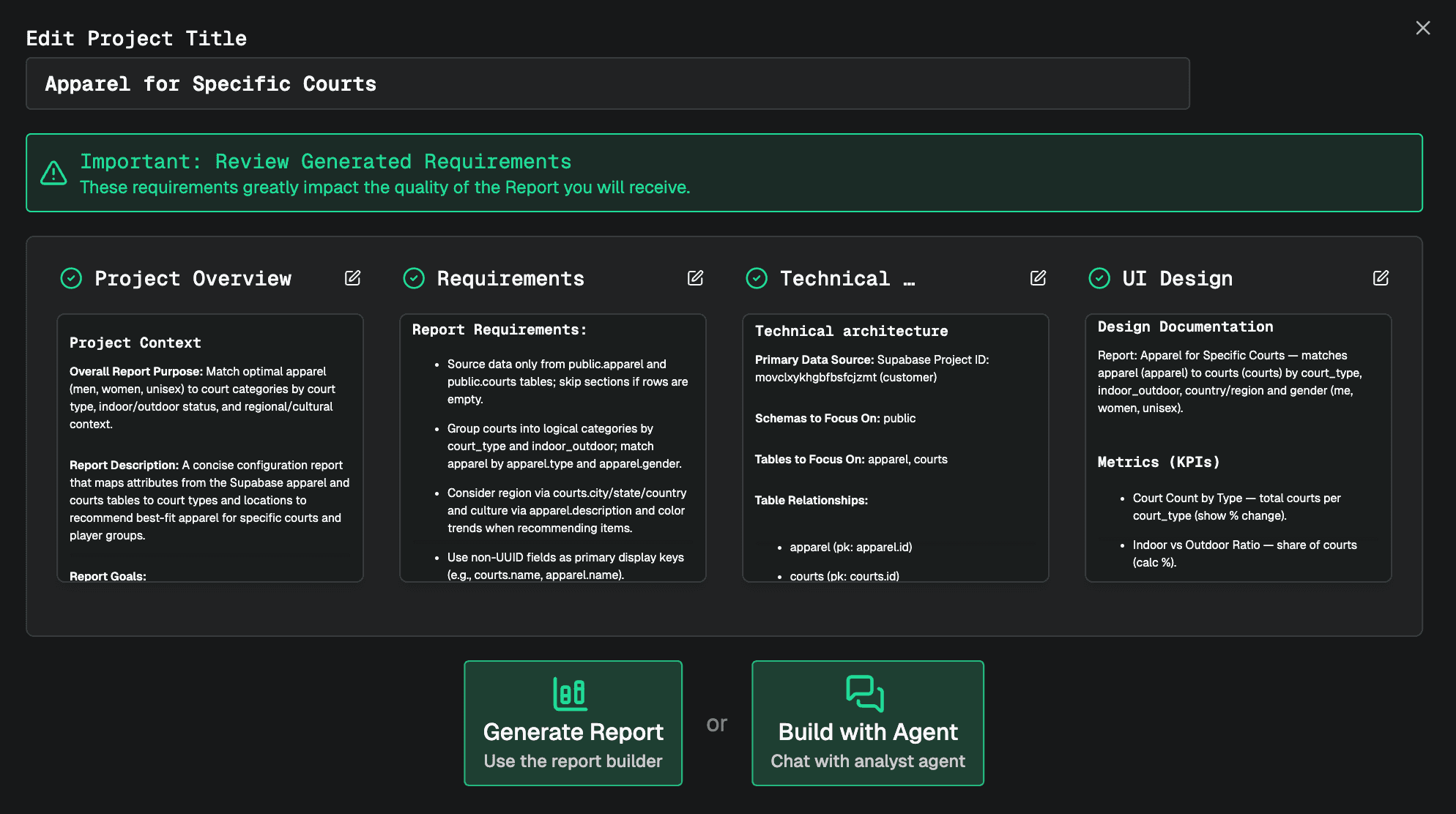
Task: Close the dialog with the X icon
Action: (1422, 28)
